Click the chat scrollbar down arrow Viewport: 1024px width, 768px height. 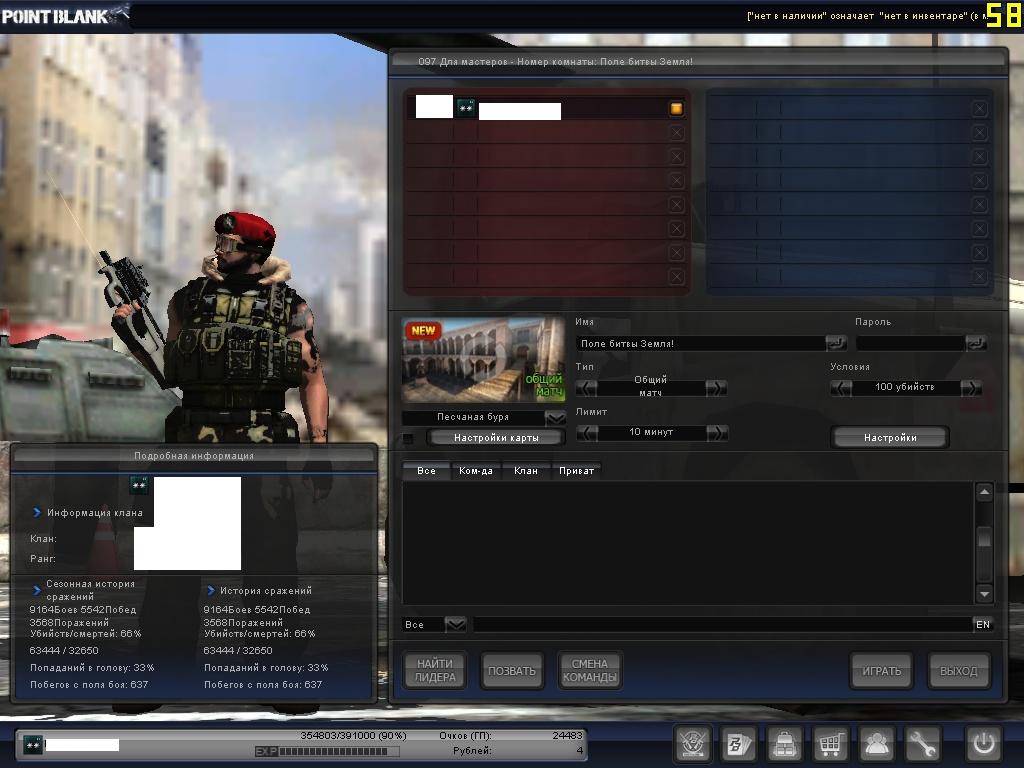(984, 593)
